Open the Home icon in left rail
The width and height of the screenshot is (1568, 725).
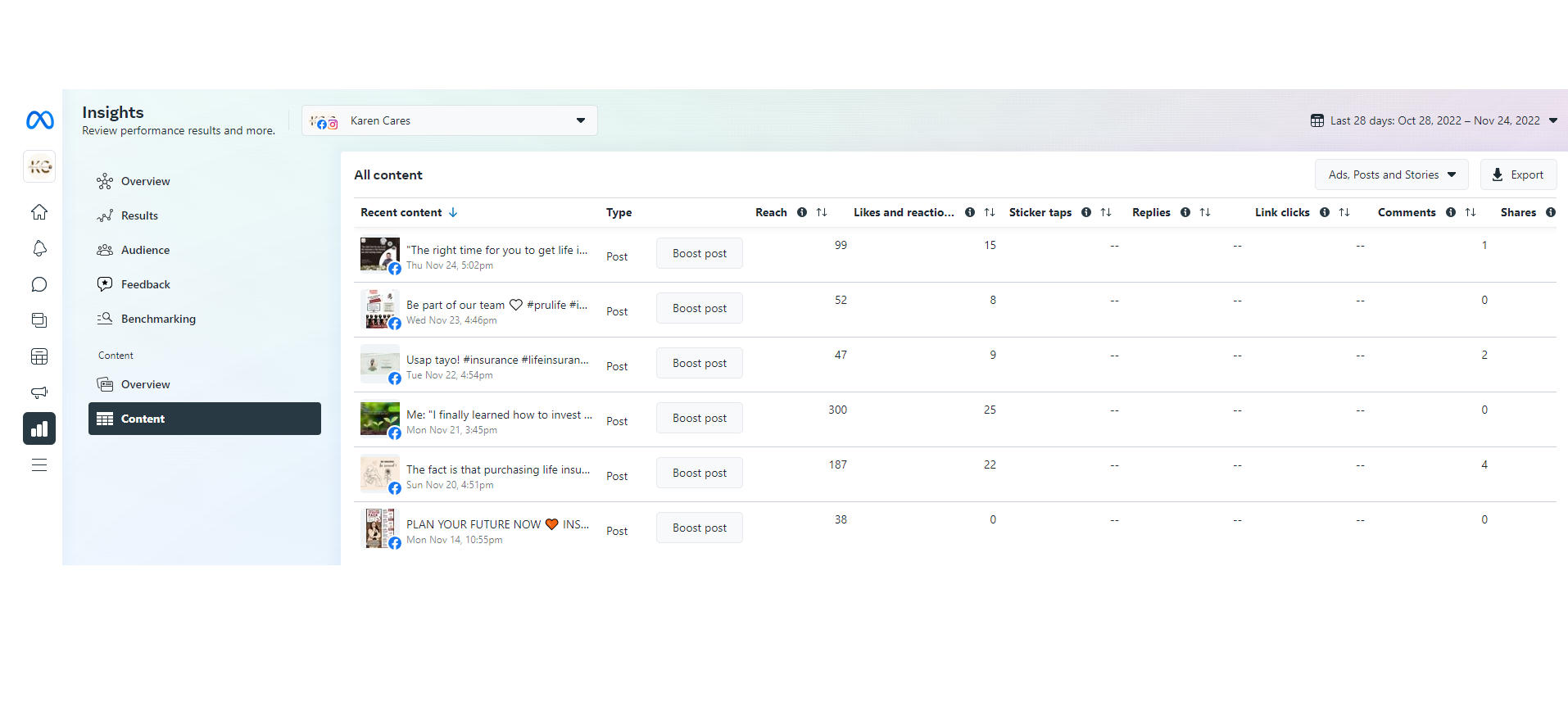pos(39,213)
